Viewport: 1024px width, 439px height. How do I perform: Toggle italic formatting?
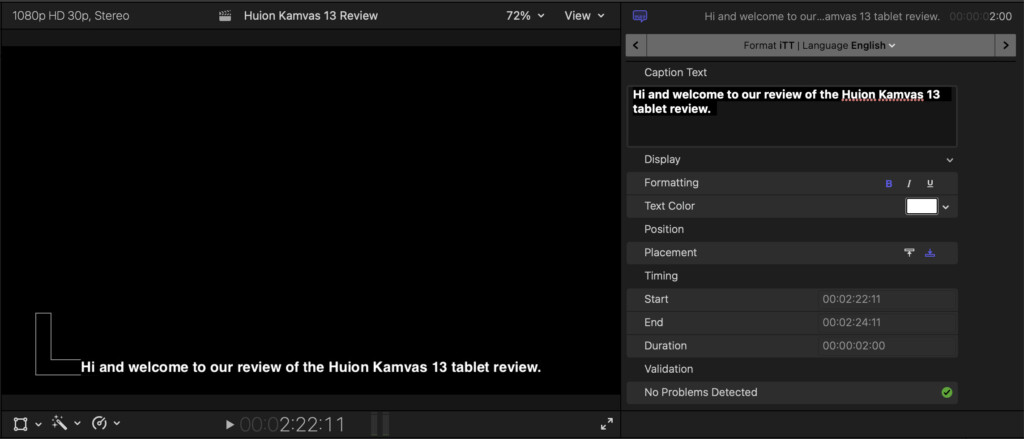[908, 184]
